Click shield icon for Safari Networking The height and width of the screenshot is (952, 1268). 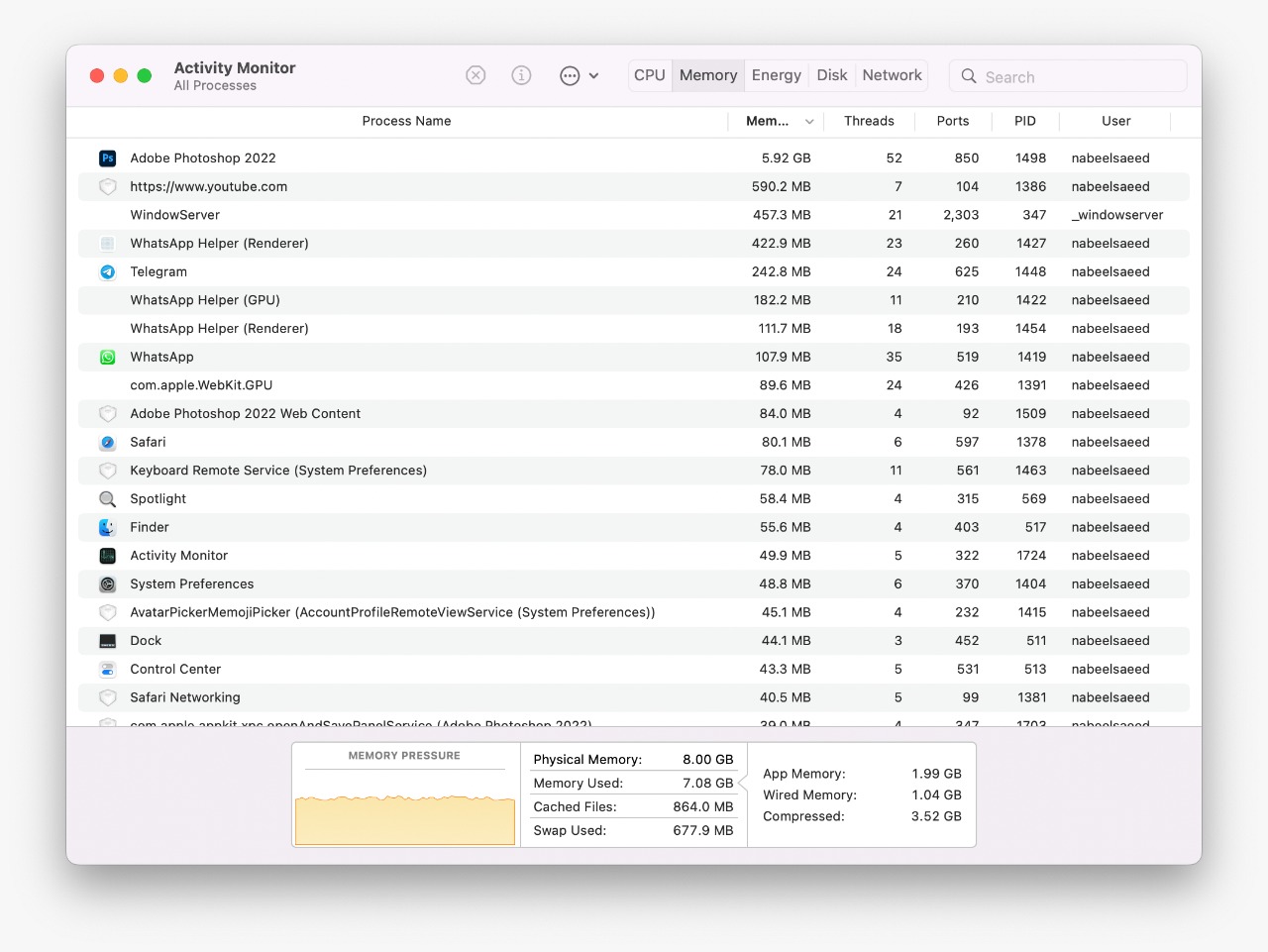[x=108, y=698]
